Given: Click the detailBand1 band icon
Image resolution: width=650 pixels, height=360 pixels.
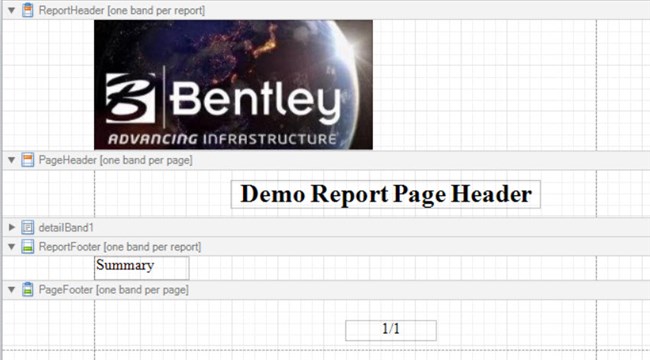Looking at the screenshot, I should click(28, 227).
